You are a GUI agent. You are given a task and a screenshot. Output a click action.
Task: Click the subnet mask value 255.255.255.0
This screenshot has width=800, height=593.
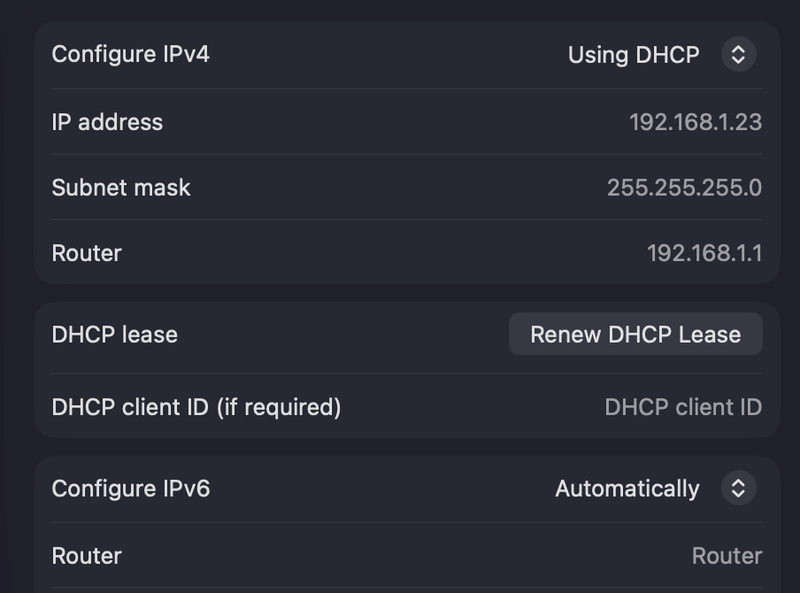pyautogui.click(x=684, y=188)
